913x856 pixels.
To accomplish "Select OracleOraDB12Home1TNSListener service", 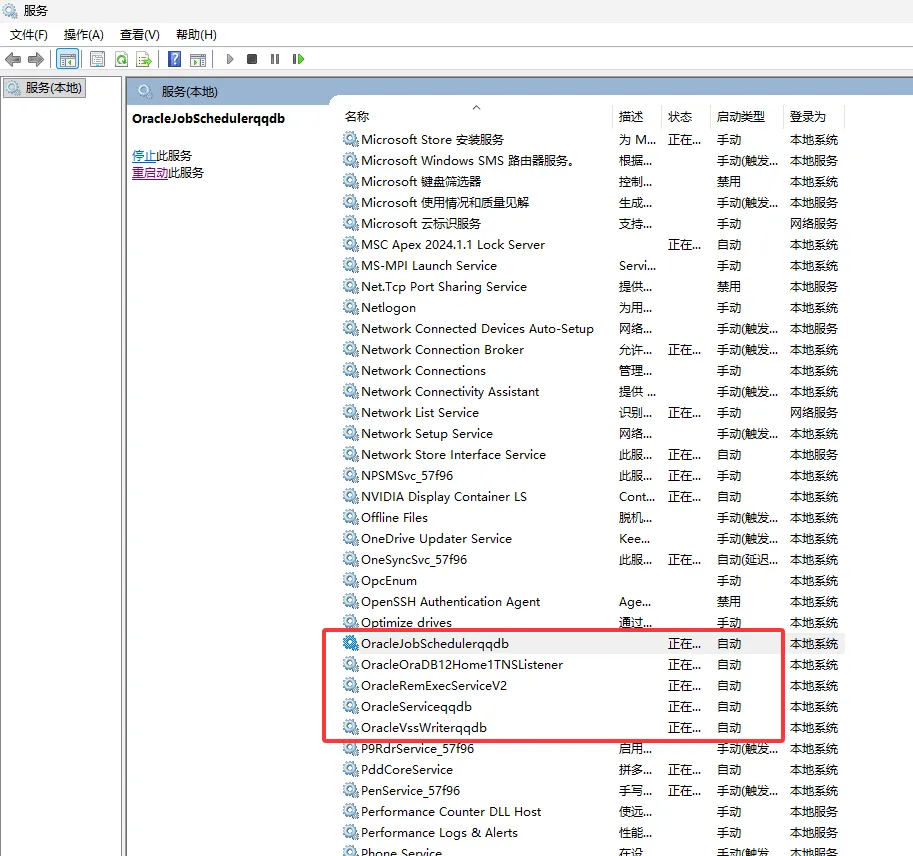I will 591,664.
